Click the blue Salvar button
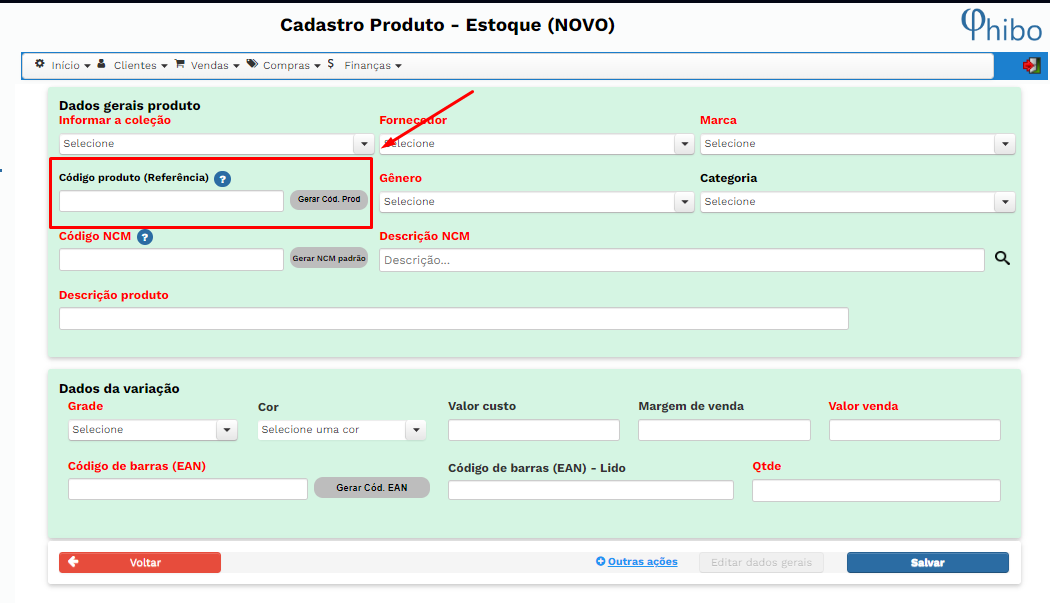Image resolution: width=1050 pixels, height=603 pixels. tap(927, 563)
